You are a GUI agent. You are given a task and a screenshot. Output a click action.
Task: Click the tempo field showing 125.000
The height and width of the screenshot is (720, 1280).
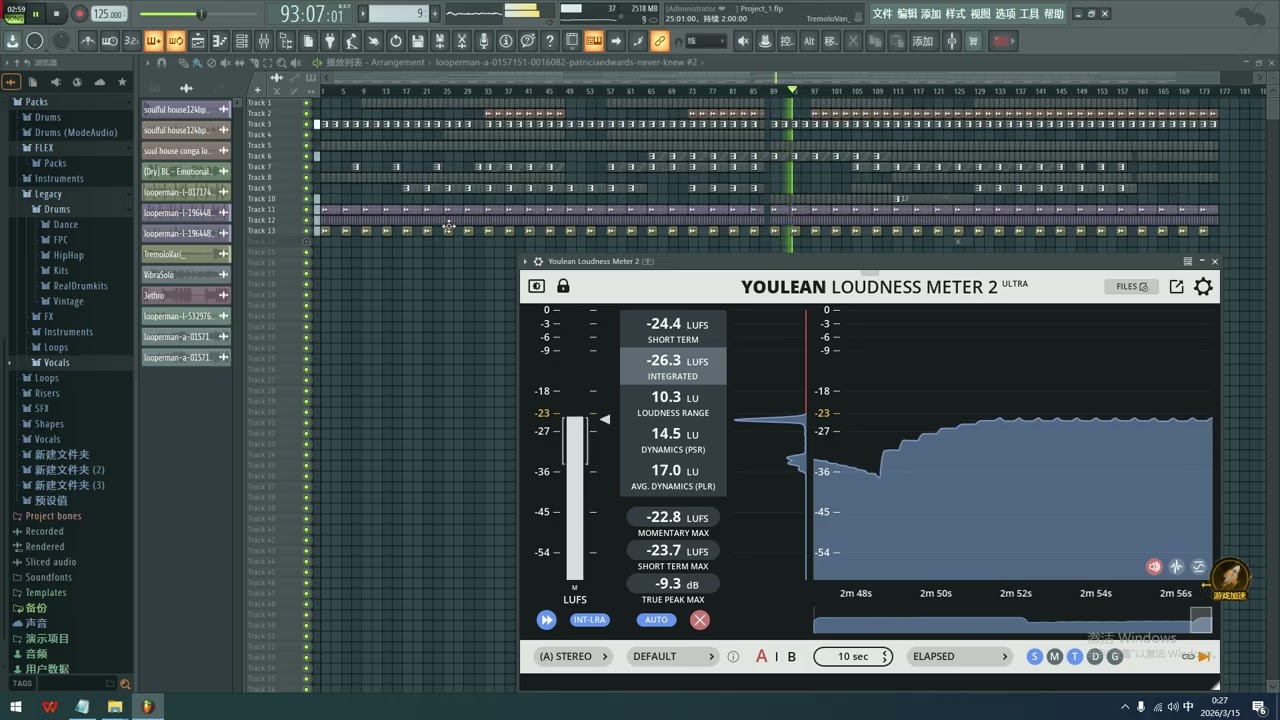coord(108,14)
